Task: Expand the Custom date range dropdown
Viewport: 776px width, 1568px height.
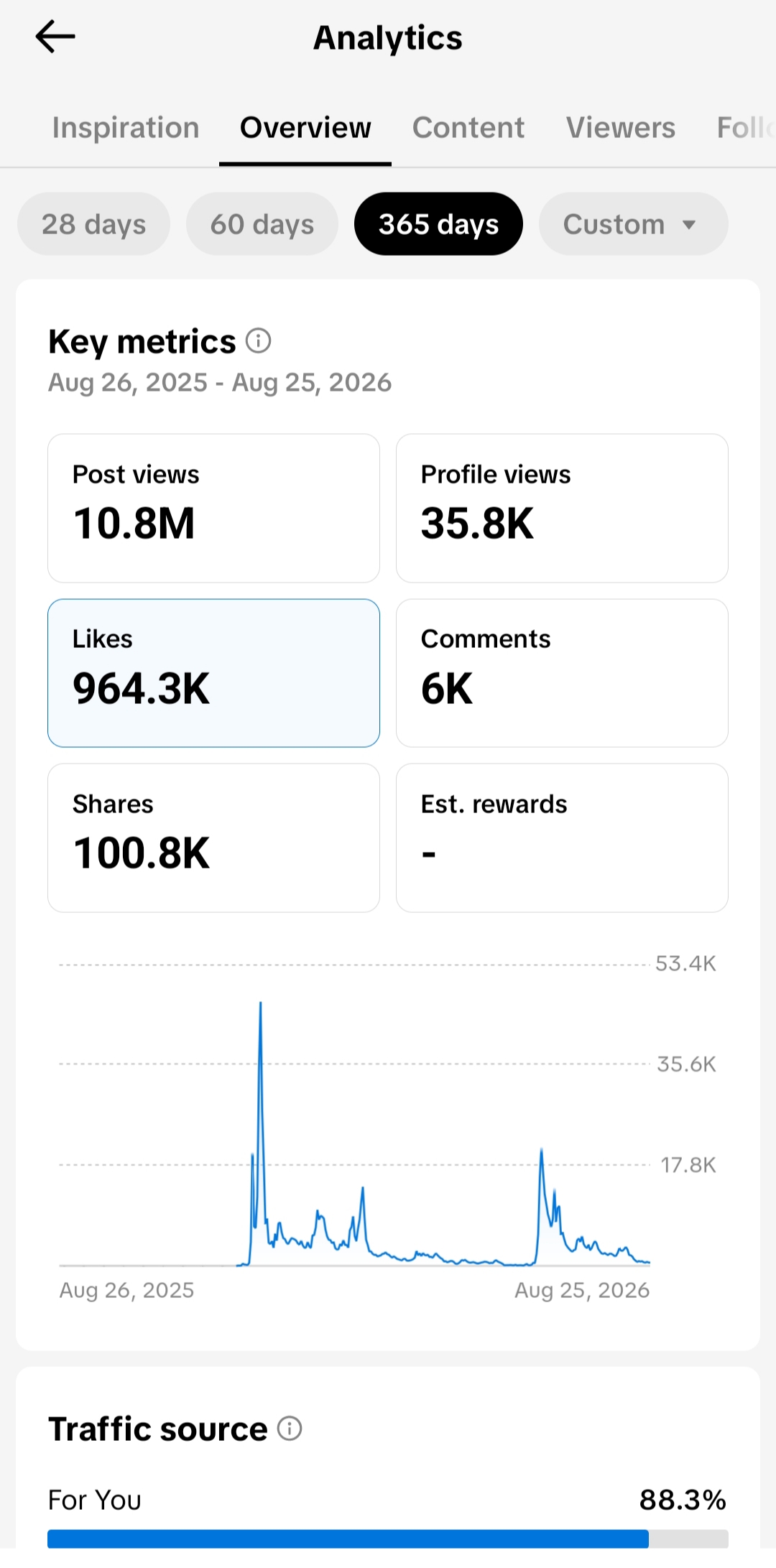Action: point(634,224)
